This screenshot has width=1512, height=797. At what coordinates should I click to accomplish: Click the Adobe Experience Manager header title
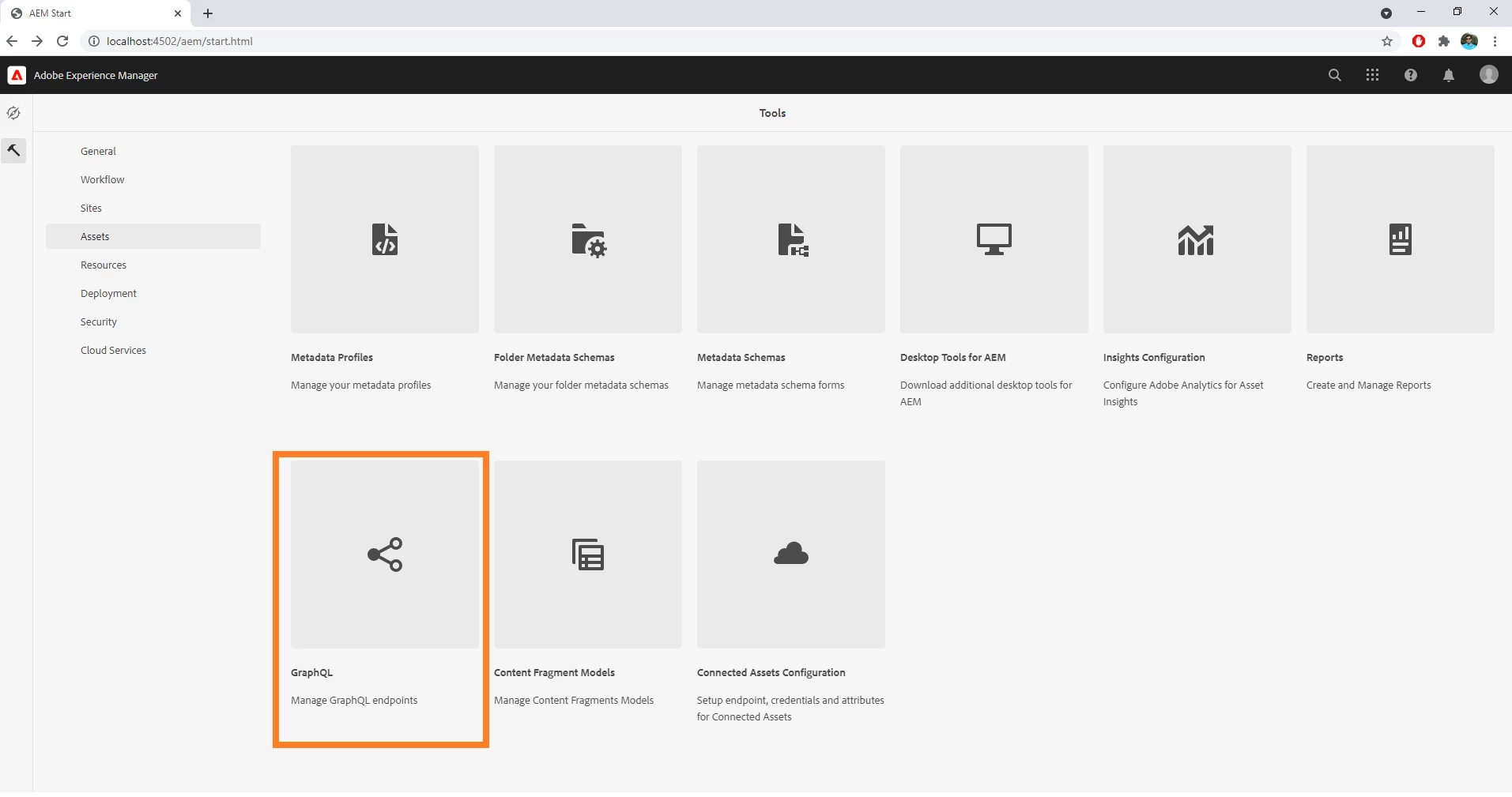[96, 75]
